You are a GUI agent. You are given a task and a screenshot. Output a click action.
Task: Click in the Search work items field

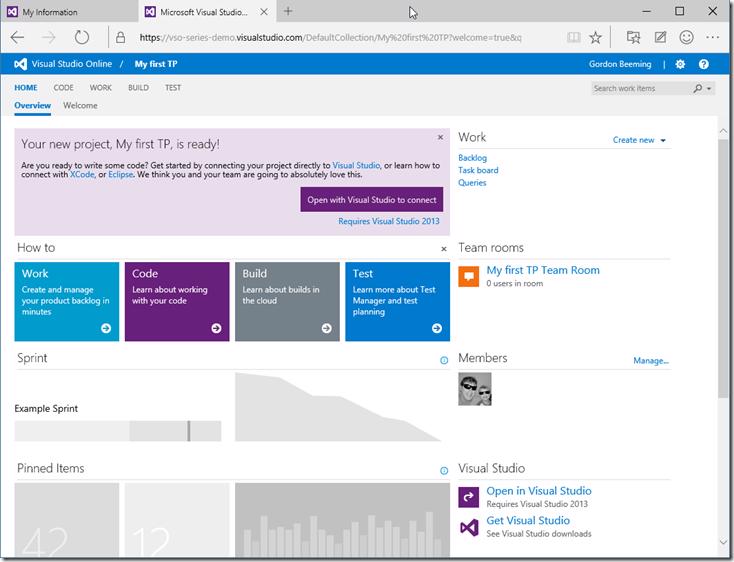point(640,88)
